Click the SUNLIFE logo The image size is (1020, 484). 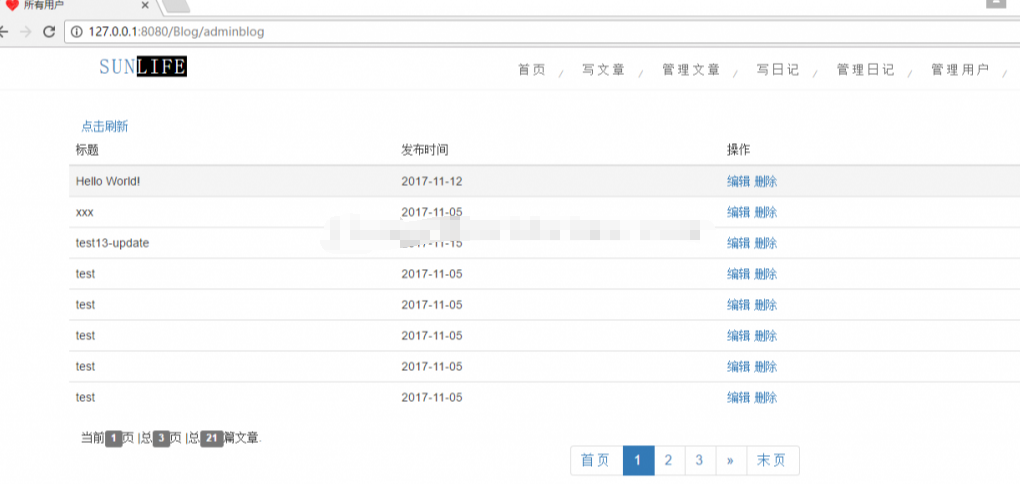point(143,66)
